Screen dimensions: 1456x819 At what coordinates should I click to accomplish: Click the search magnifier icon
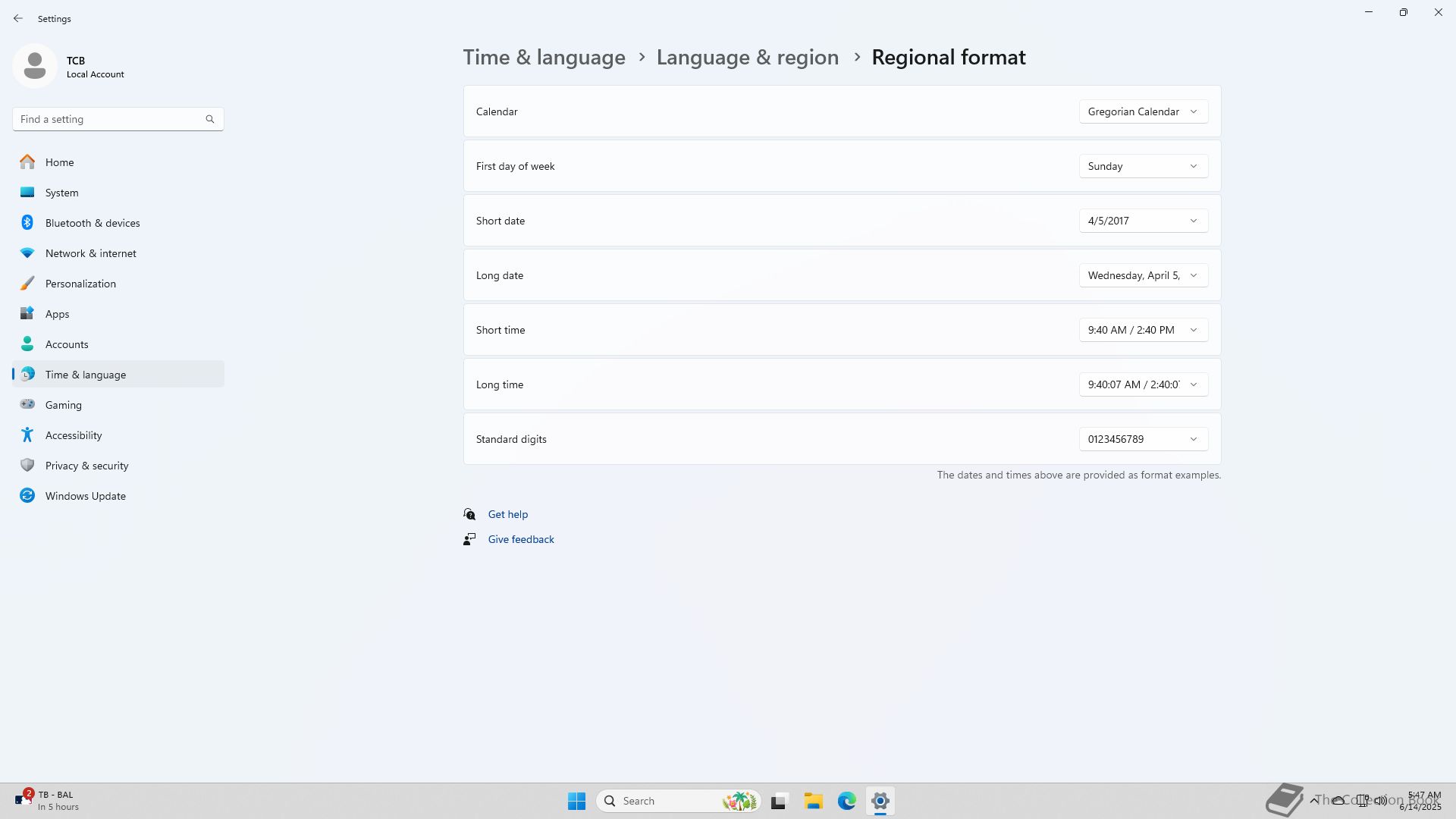click(x=210, y=119)
